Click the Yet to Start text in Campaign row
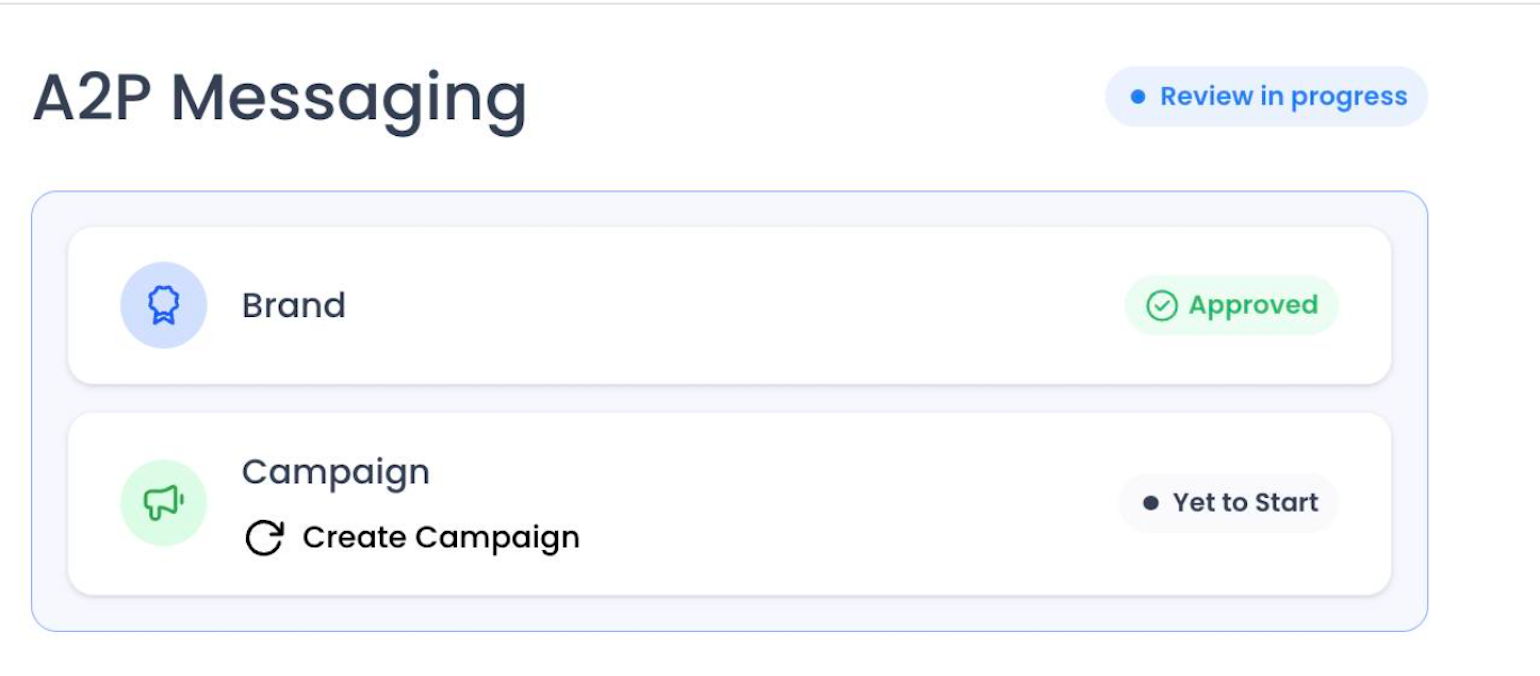Image resolution: width=1540 pixels, height=676 pixels. [x=1245, y=503]
